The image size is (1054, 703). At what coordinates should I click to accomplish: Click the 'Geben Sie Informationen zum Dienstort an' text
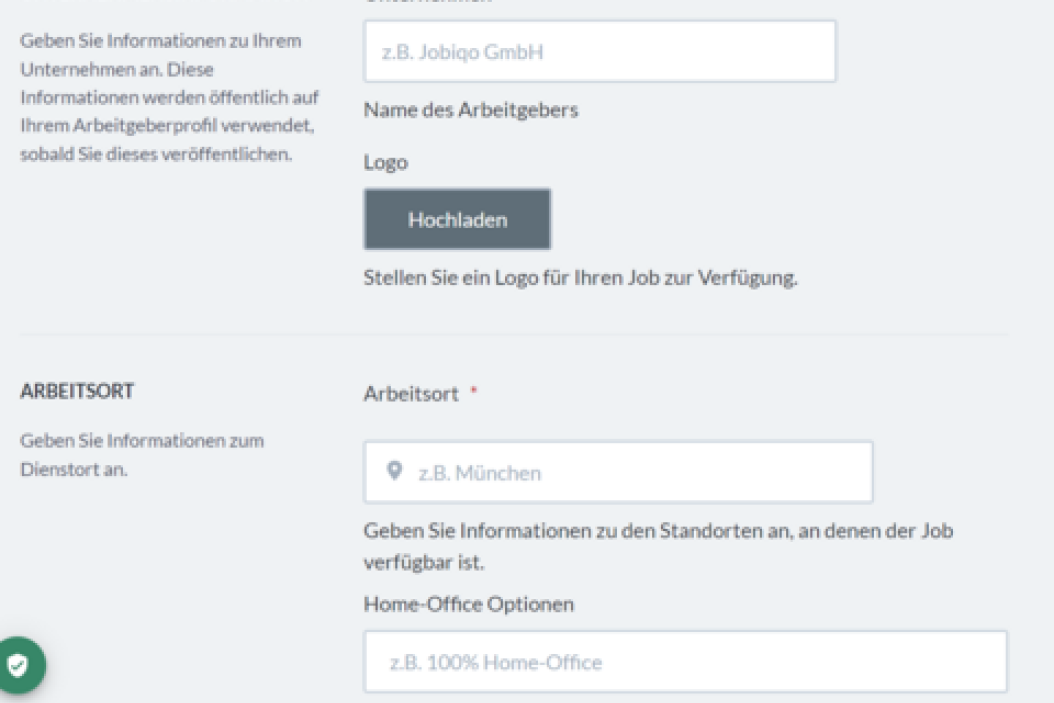click(142, 455)
